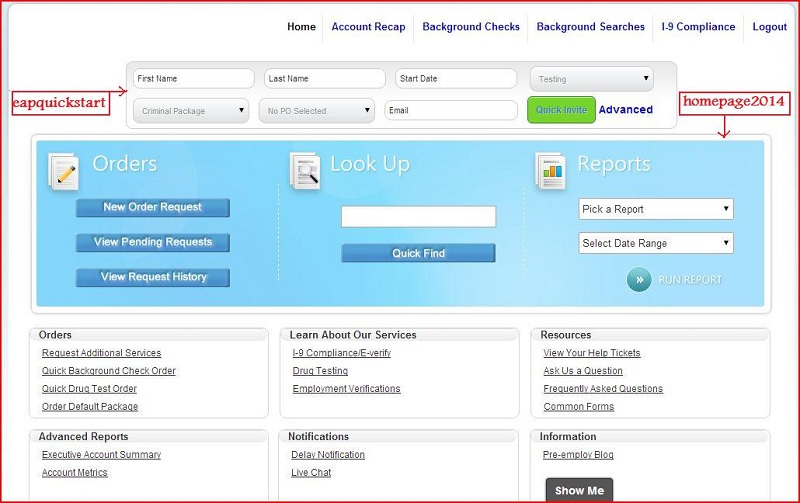
Task: Open the Order Default Package link
Action: (90, 406)
